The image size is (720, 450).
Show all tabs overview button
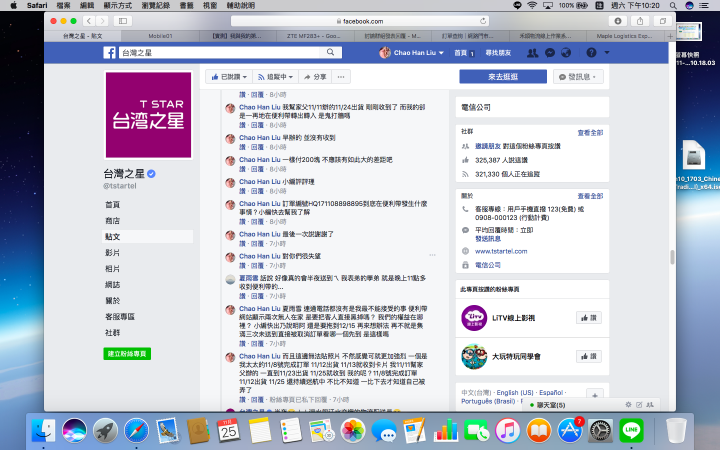point(663,21)
